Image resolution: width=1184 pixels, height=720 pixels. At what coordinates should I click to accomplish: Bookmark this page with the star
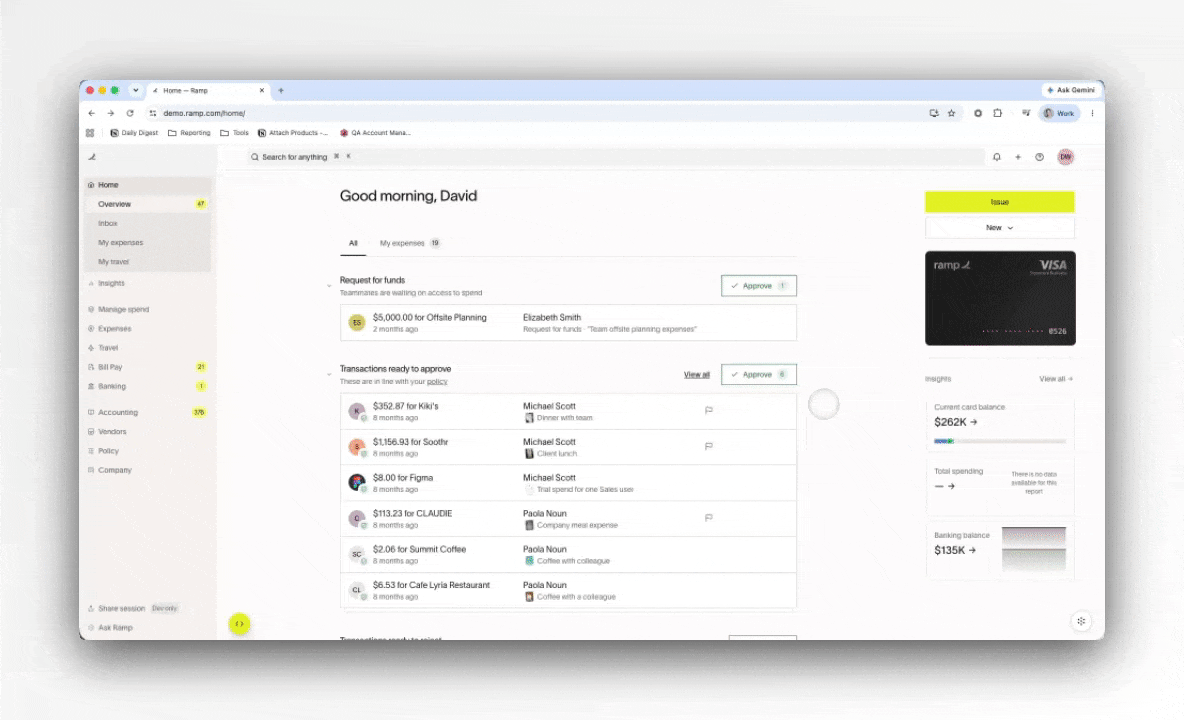pos(951,113)
